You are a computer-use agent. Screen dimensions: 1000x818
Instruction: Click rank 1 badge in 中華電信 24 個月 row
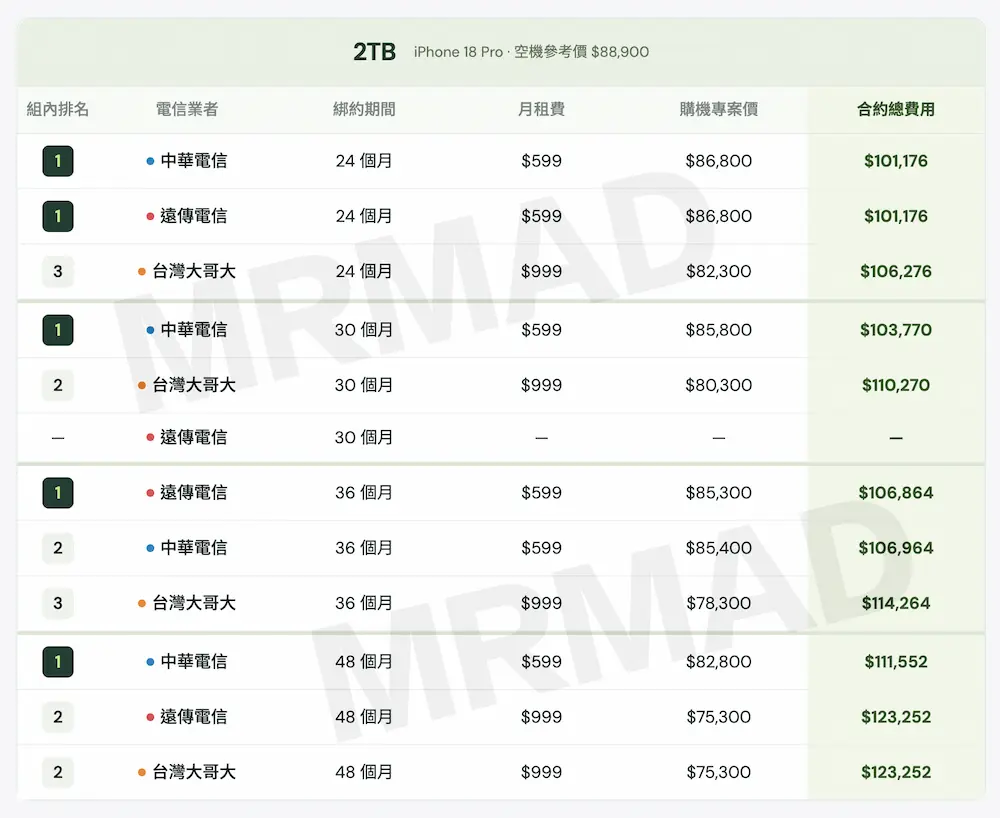[58, 161]
